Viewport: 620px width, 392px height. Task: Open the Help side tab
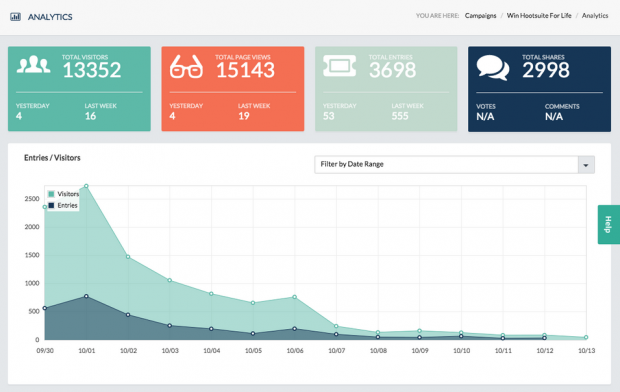609,224
